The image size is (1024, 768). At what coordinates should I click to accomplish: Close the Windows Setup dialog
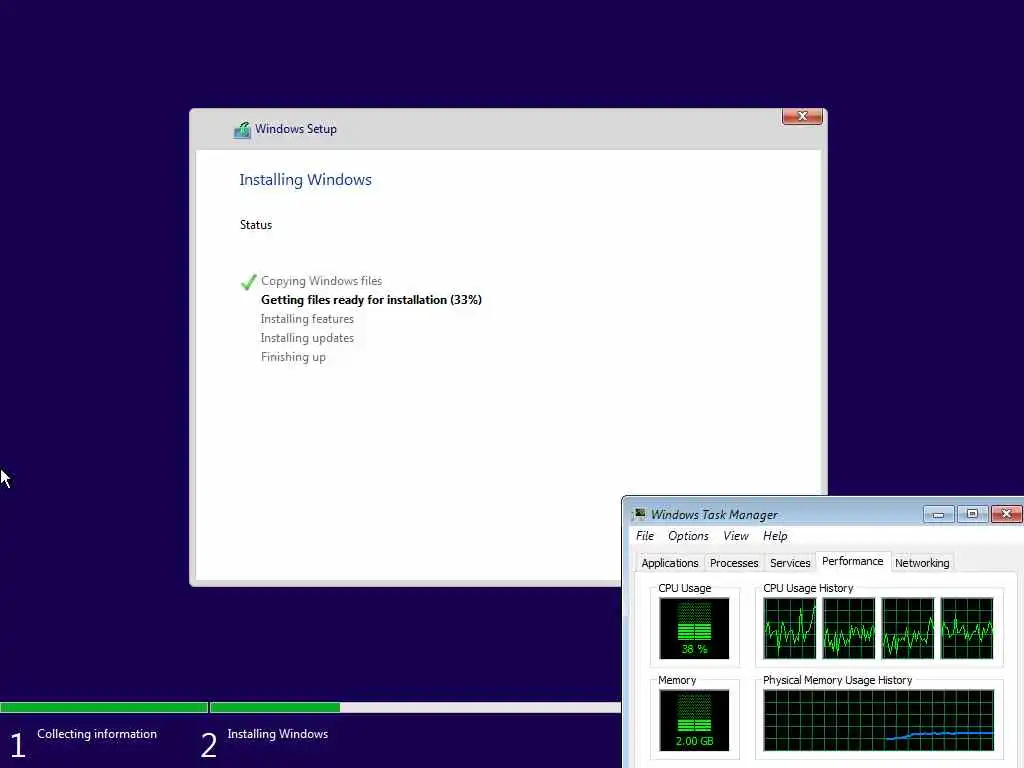point(802,116)
